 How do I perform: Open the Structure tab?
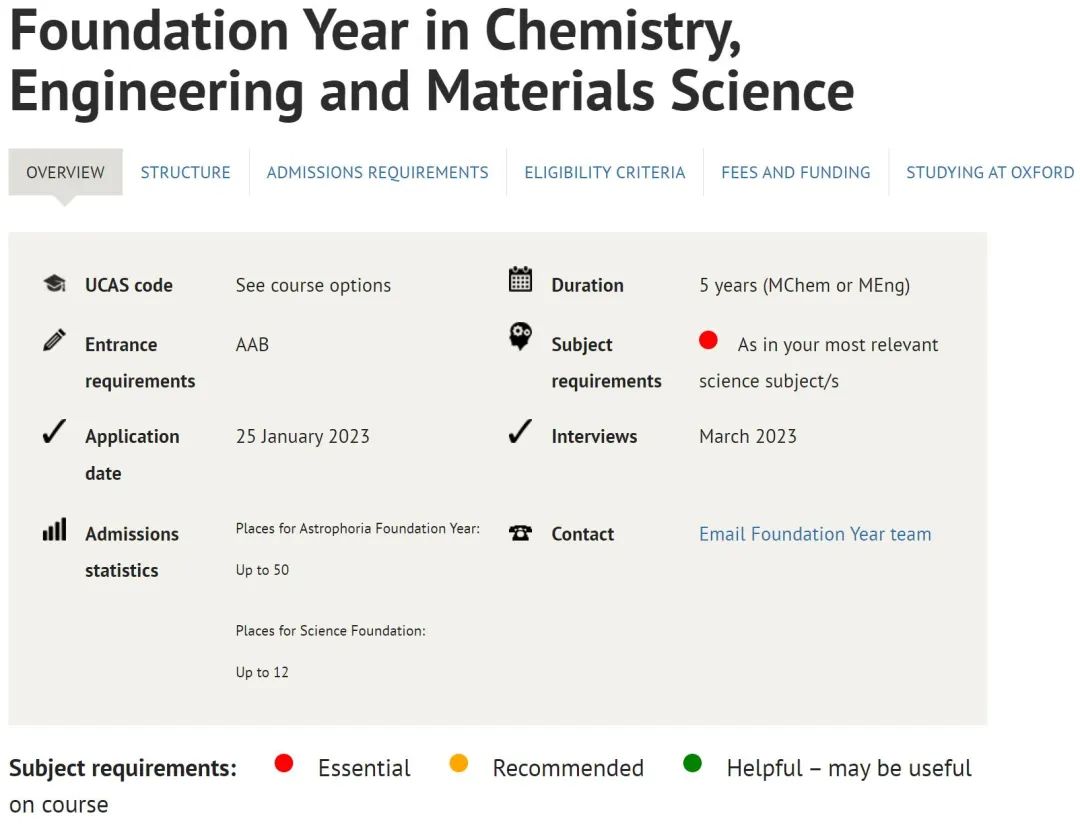pos(185,172)
